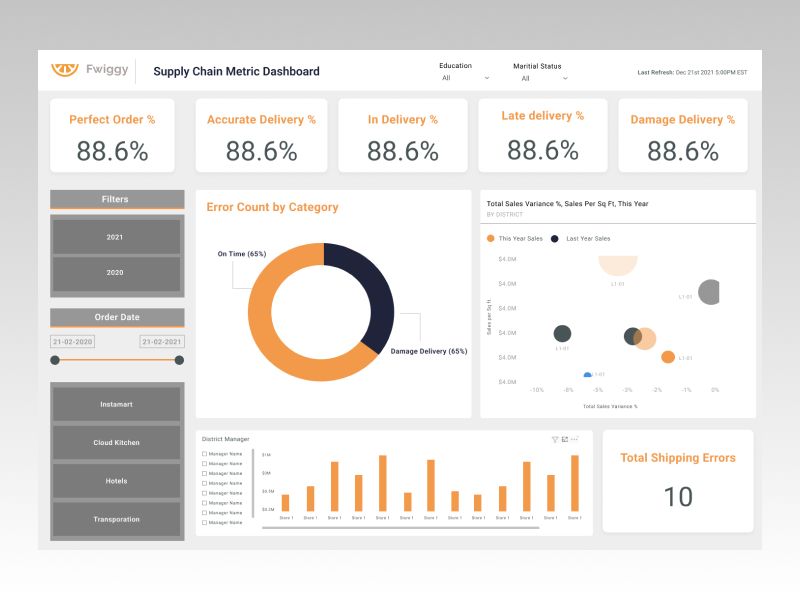Select the Instamart category filter
The width and height of the screenshot is (800, 600).
coord(115,404)
